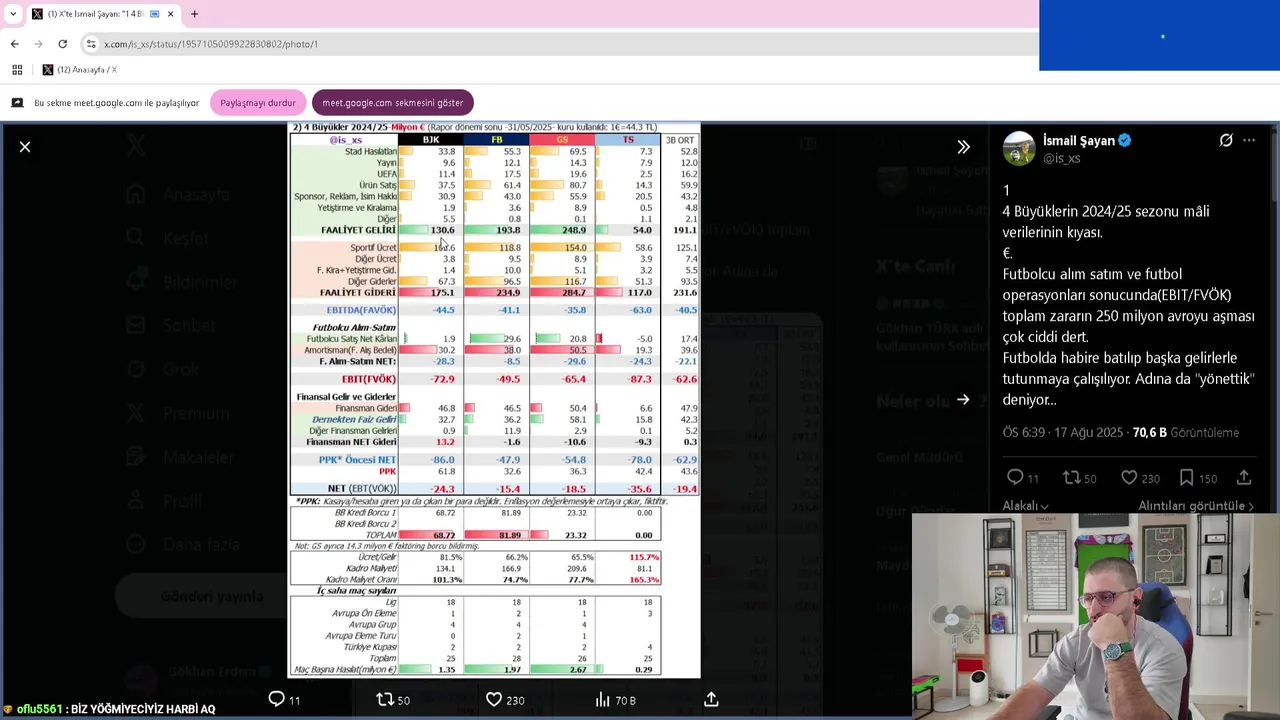1280x720 pixels.
Task: Open the three-dot more menu on tweet
Action: tap(1249, 140)
